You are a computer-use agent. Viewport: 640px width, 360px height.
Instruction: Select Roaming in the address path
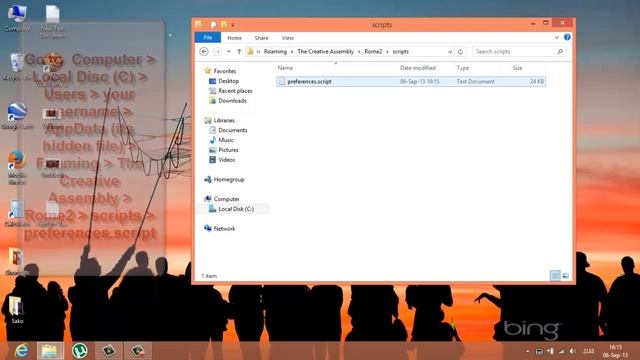(x=275, y=52)
